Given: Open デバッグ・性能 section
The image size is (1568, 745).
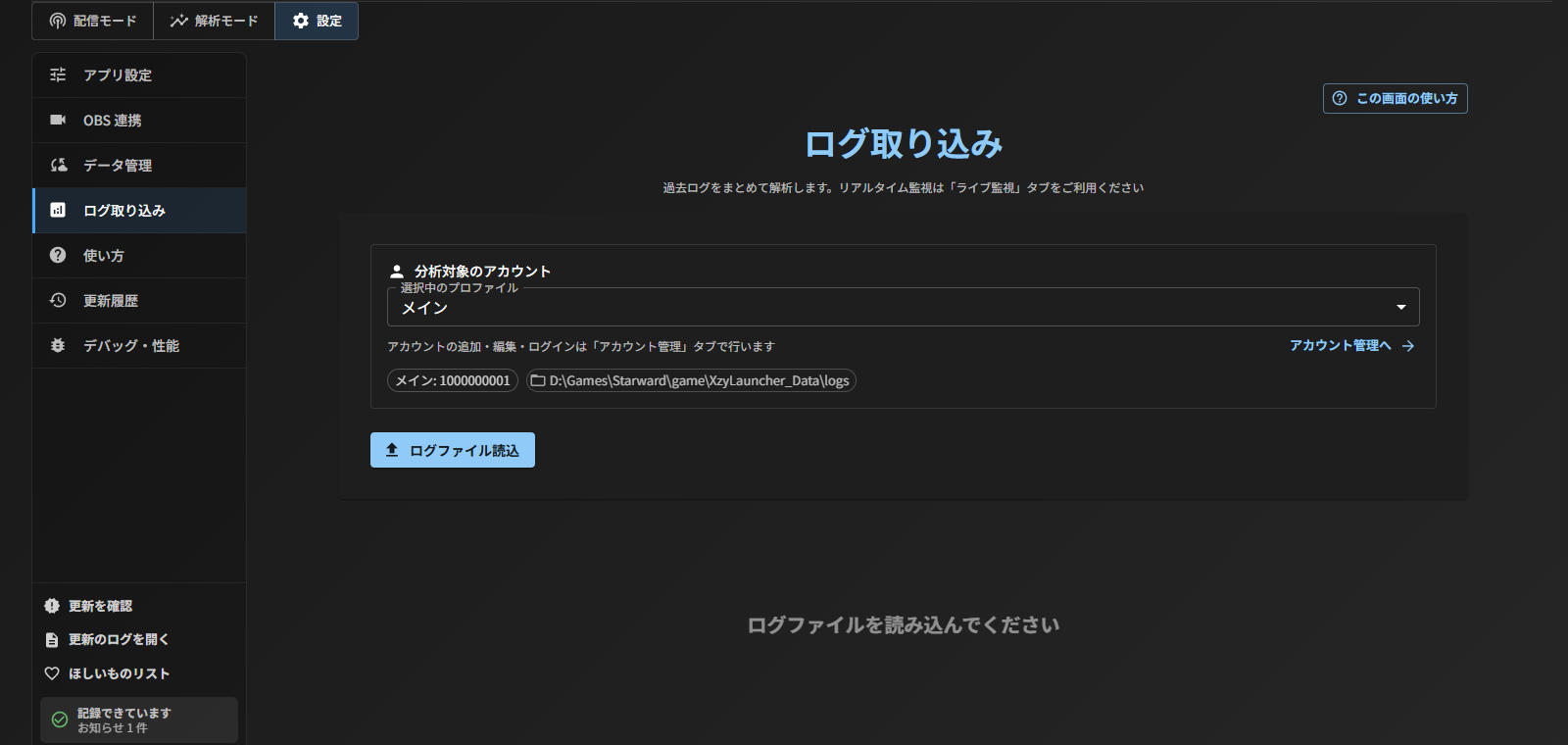Looking at the screenshot, I should point(139,346).
